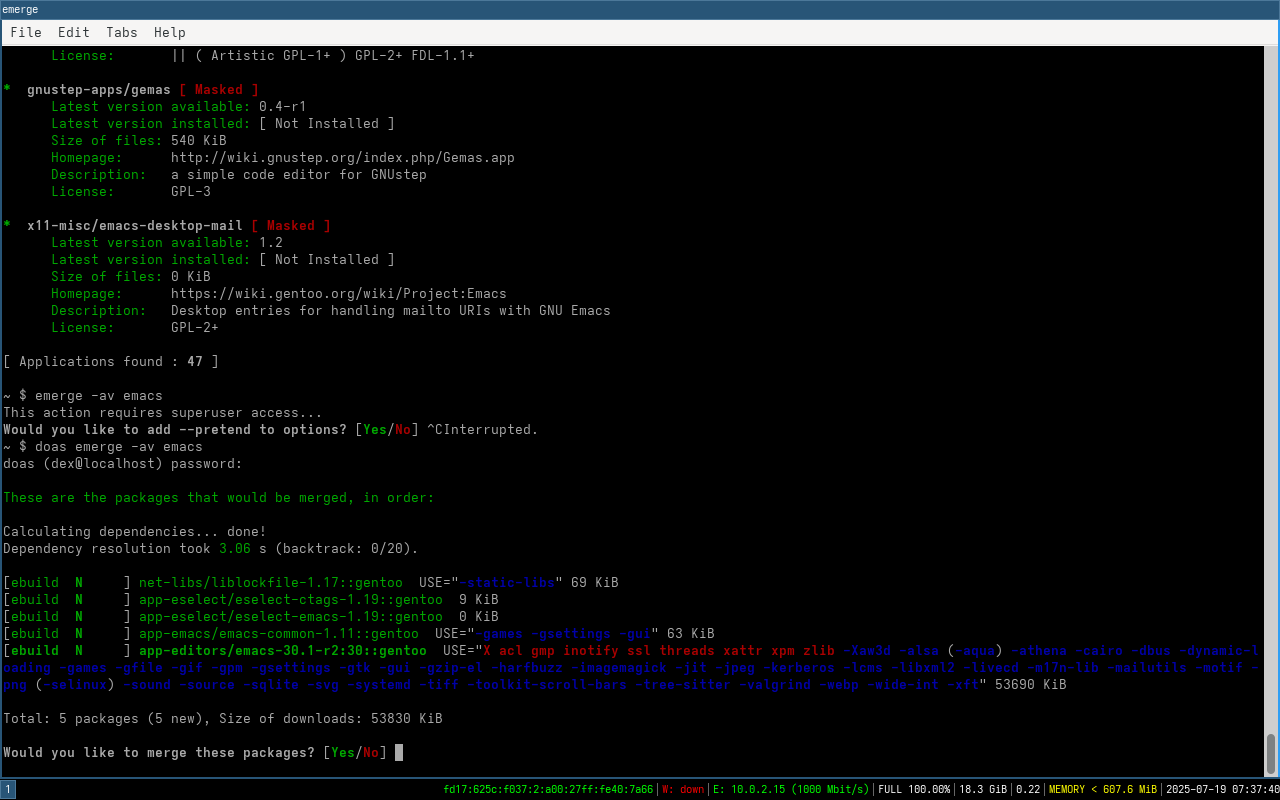Click the app-eselect/eselect-ctags-1.19 ebuild entry

[x=251, y=599]
